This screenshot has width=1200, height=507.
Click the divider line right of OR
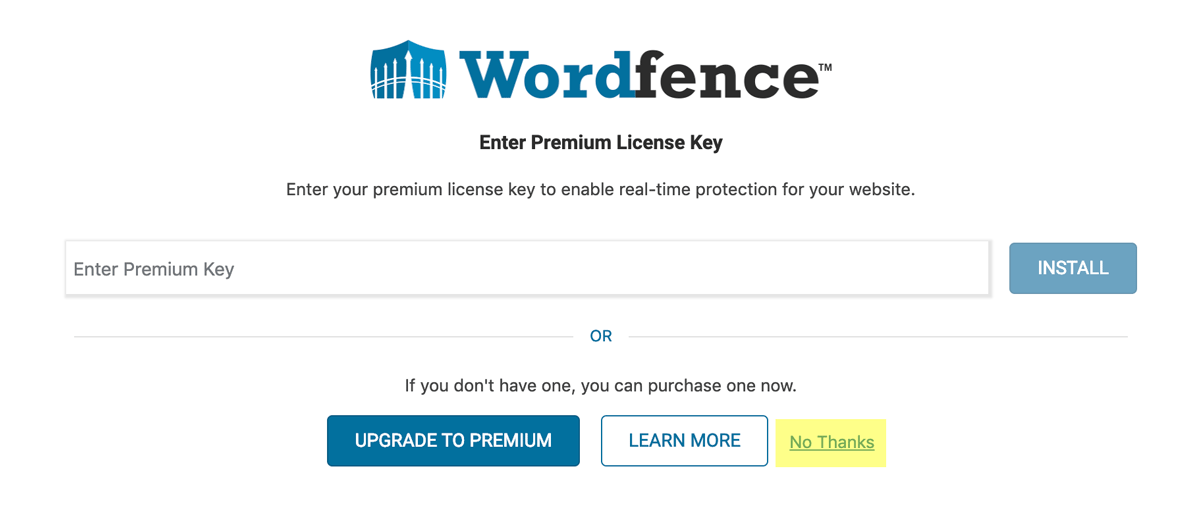[x=878, y=337]
